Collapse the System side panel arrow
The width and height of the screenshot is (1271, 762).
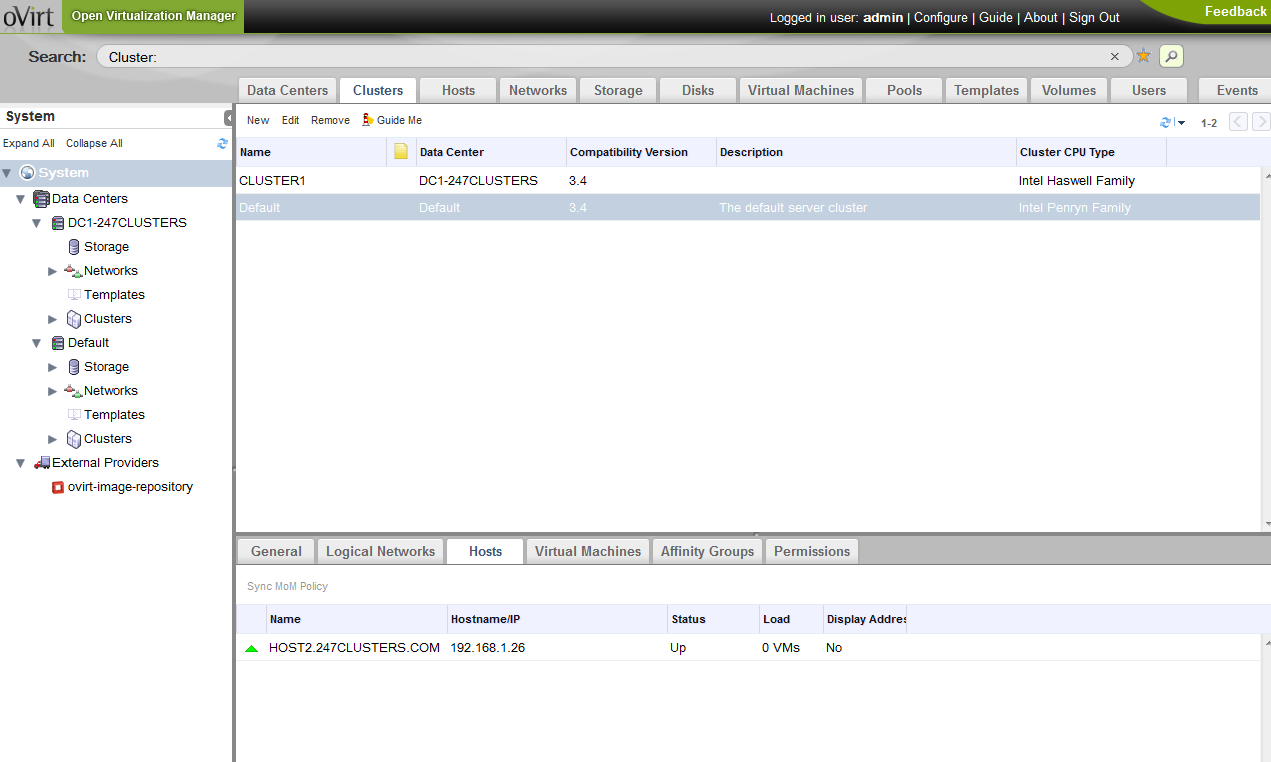(228, 117)
